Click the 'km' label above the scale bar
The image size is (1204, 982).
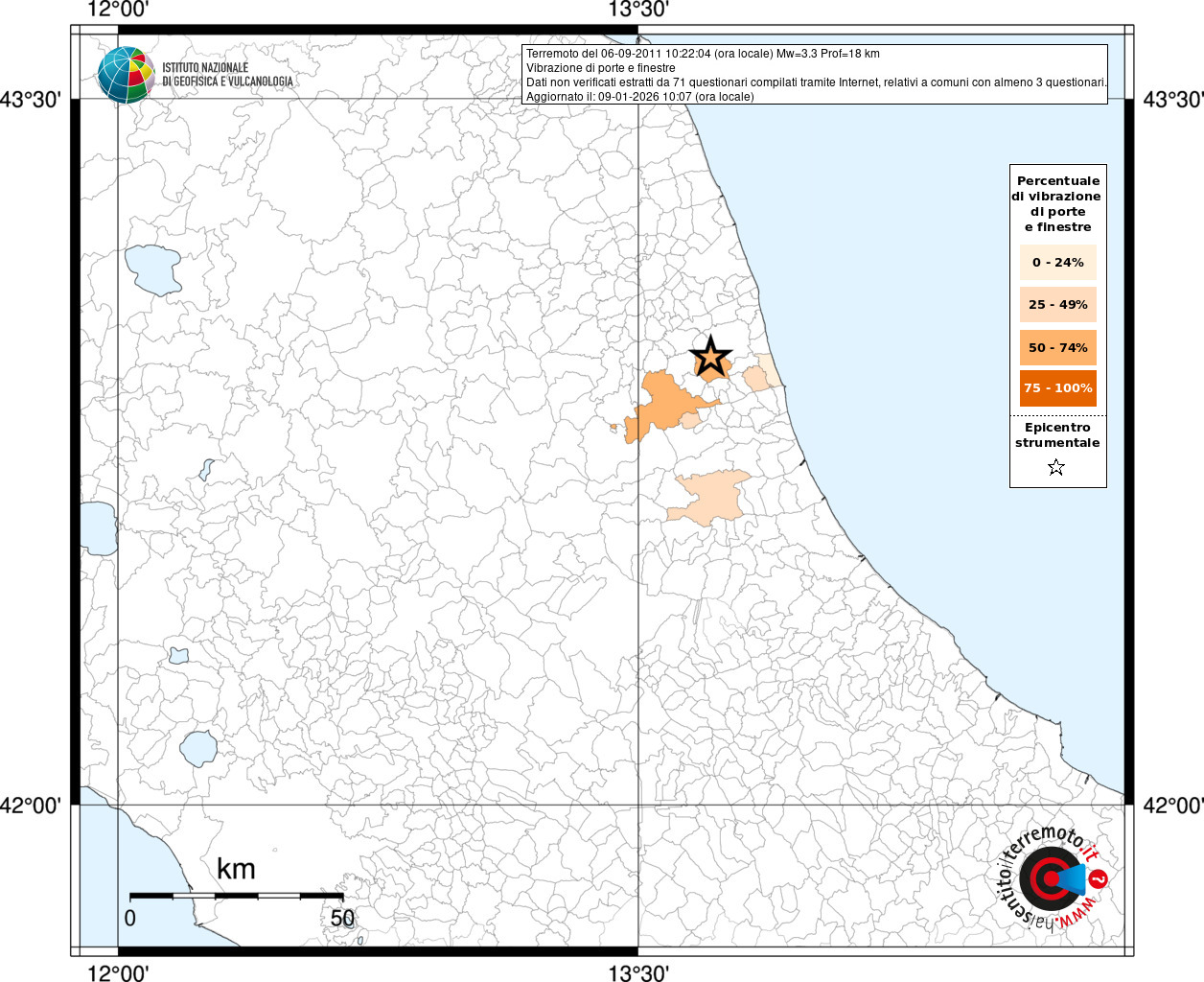coord(236,869)
